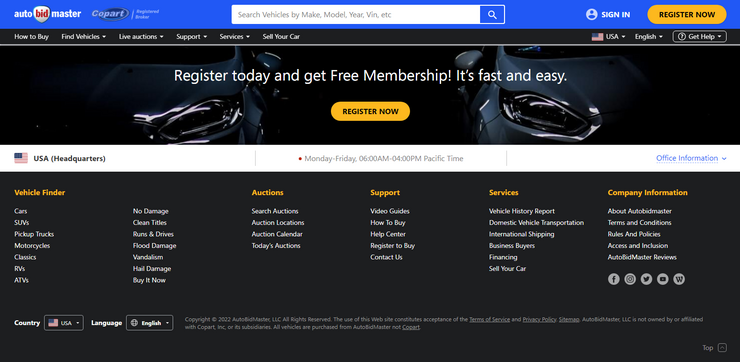
Task: Open the Vandalism link
Action: point(148,257)
